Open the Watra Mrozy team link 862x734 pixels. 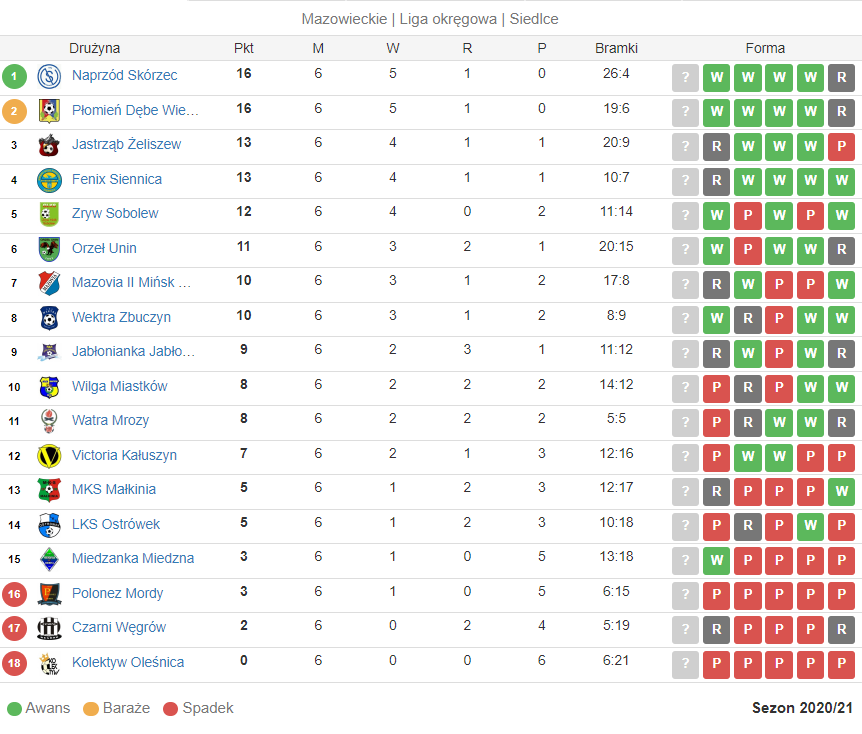point(110,421)
